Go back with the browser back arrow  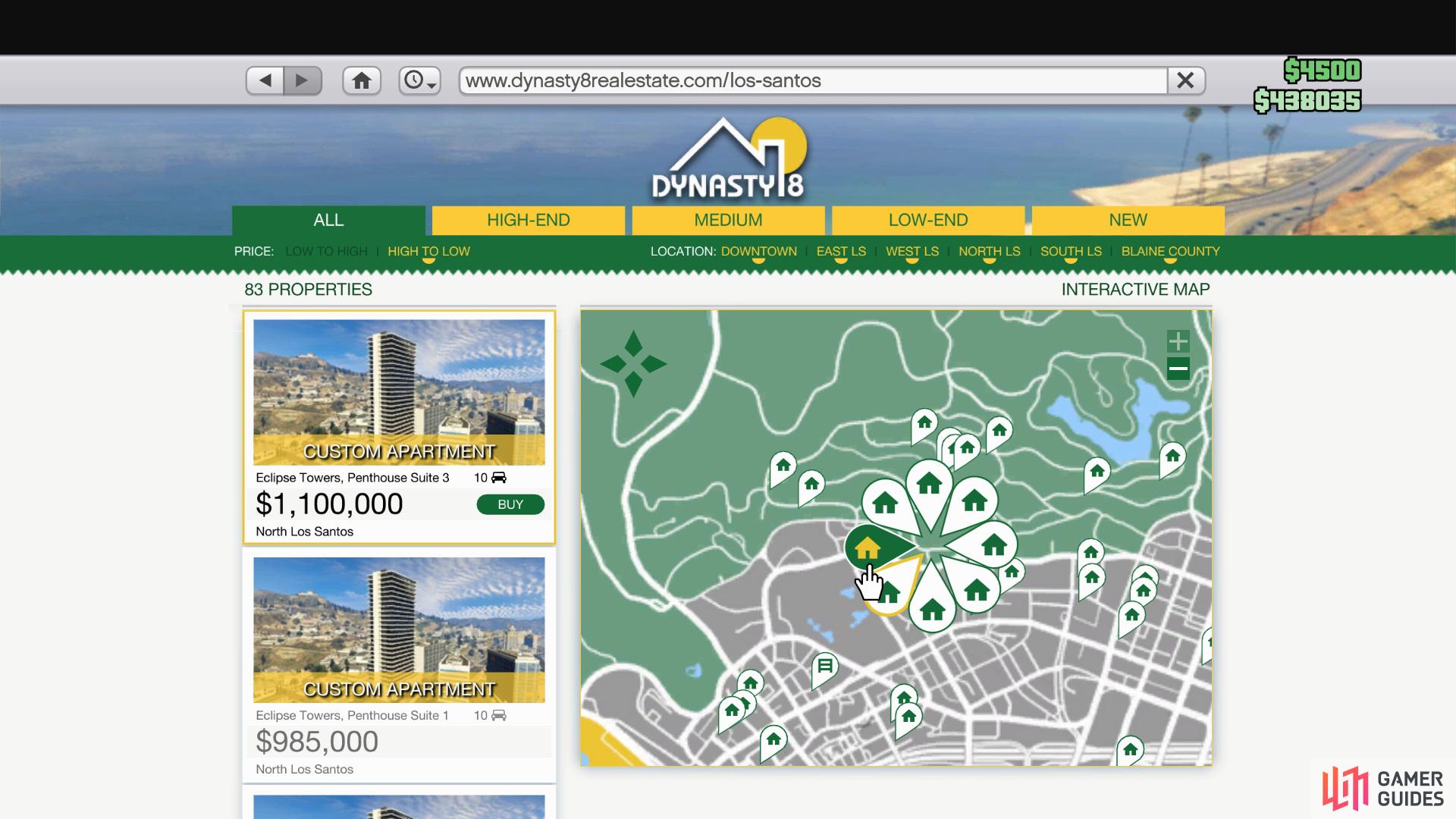pyautogui.click(x=265, y=80)
